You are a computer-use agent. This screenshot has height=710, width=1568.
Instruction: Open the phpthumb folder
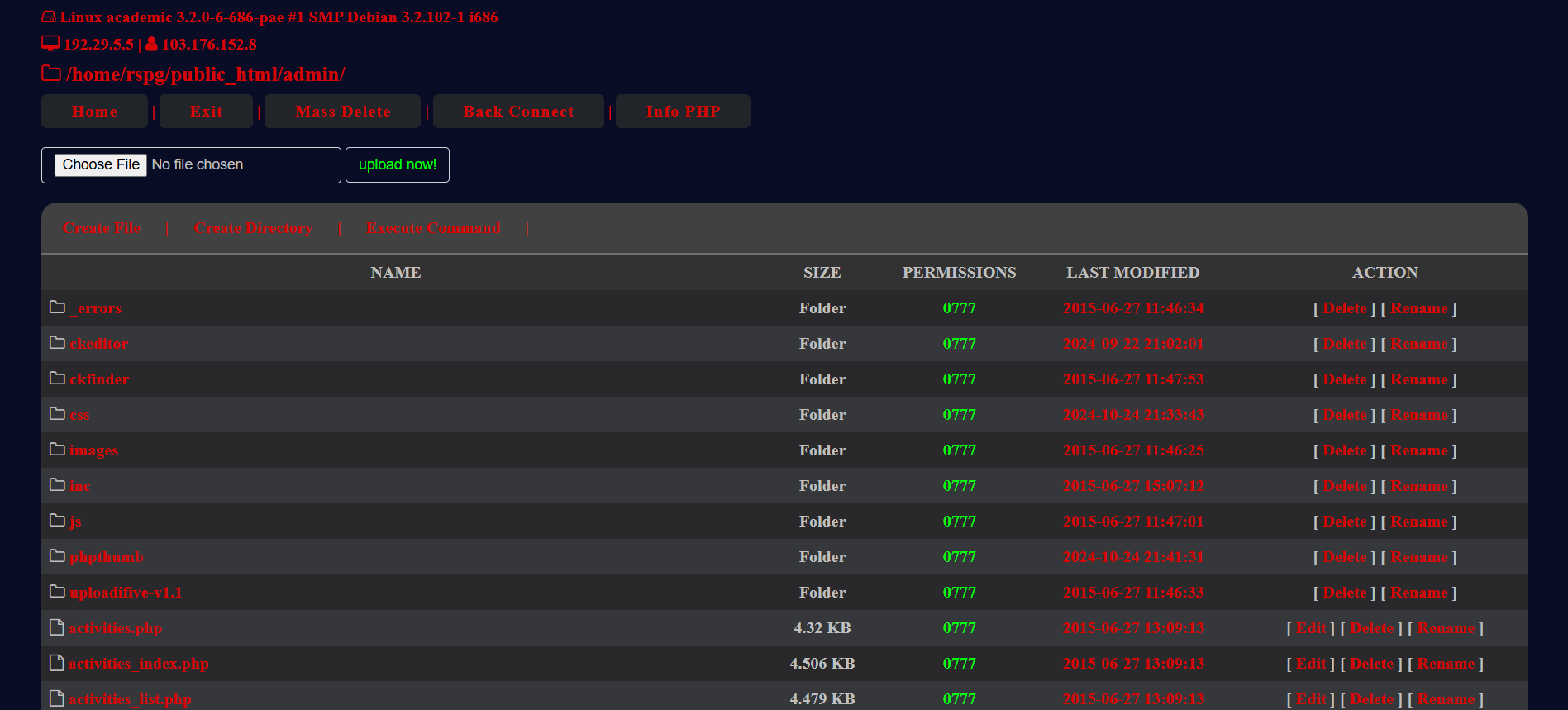107,557
